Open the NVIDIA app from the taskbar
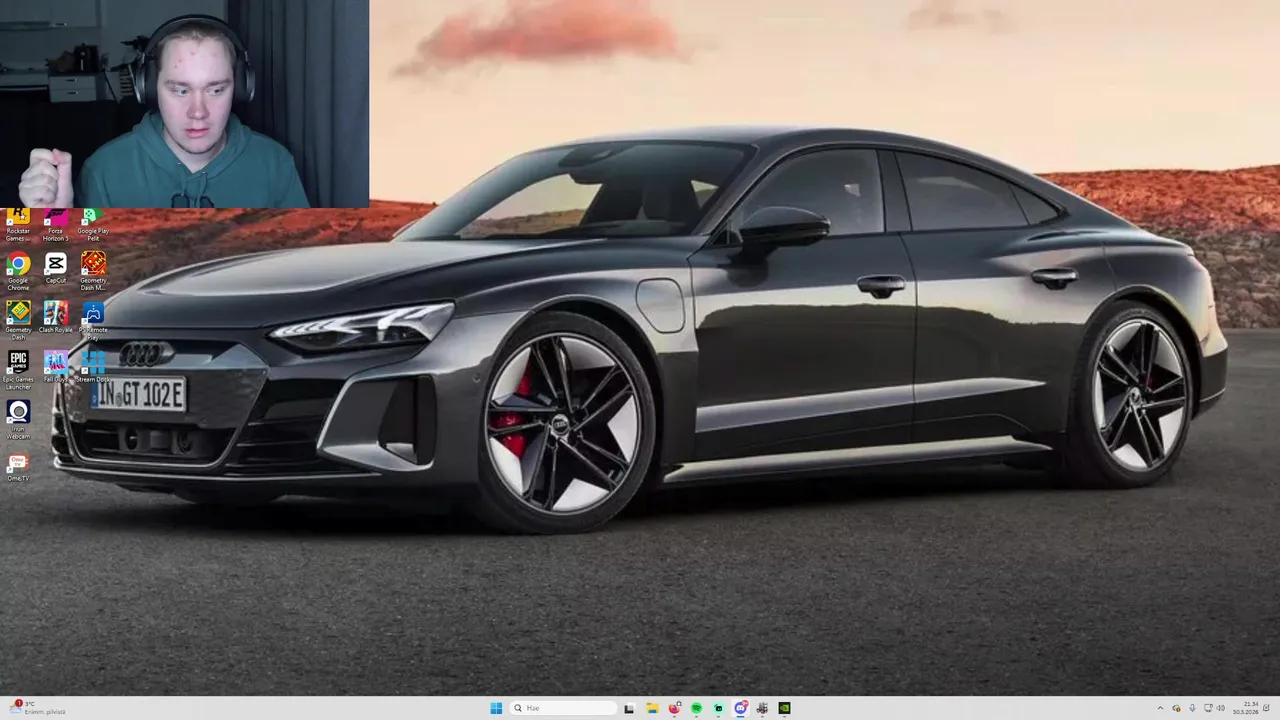Viewport: 1280px width, 720px height. pos(784,708)
